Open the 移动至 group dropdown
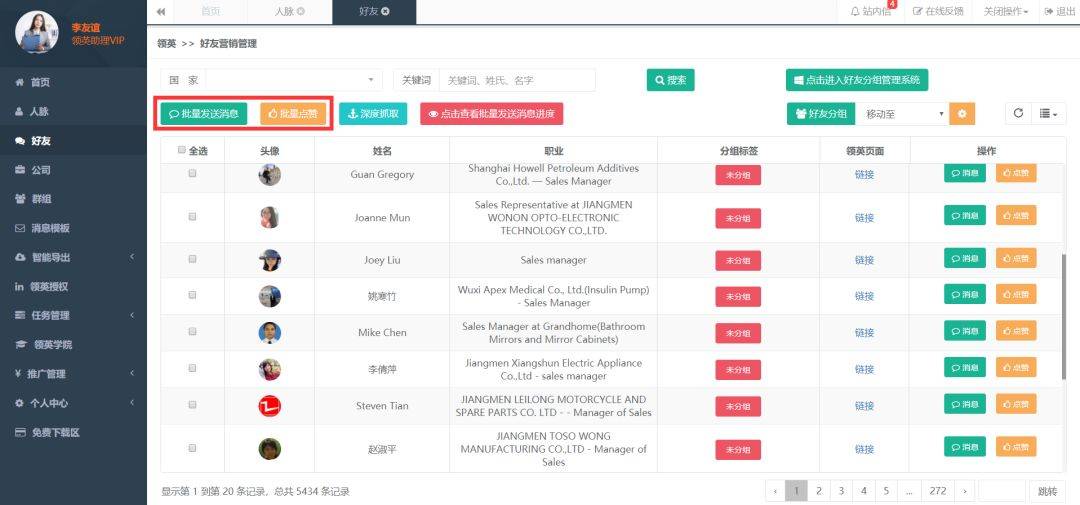Screen dimensions: 1080x505 (x=902, y=114)
